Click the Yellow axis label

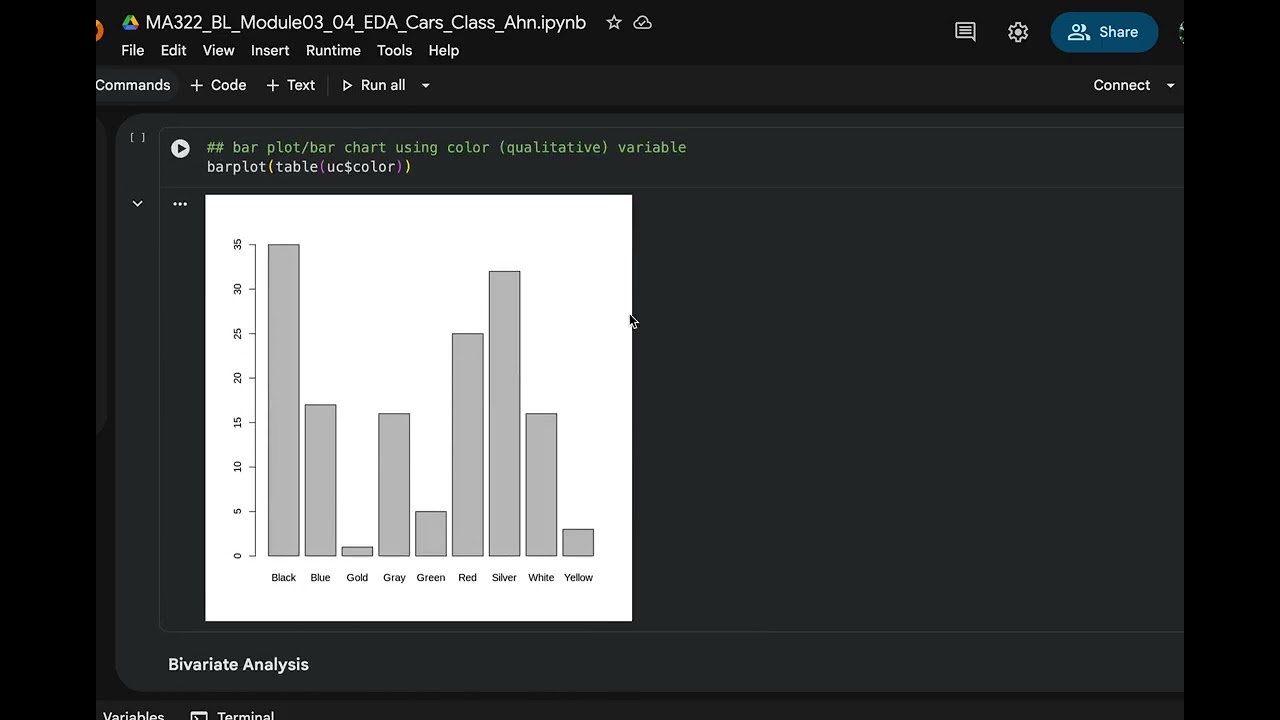578,577
